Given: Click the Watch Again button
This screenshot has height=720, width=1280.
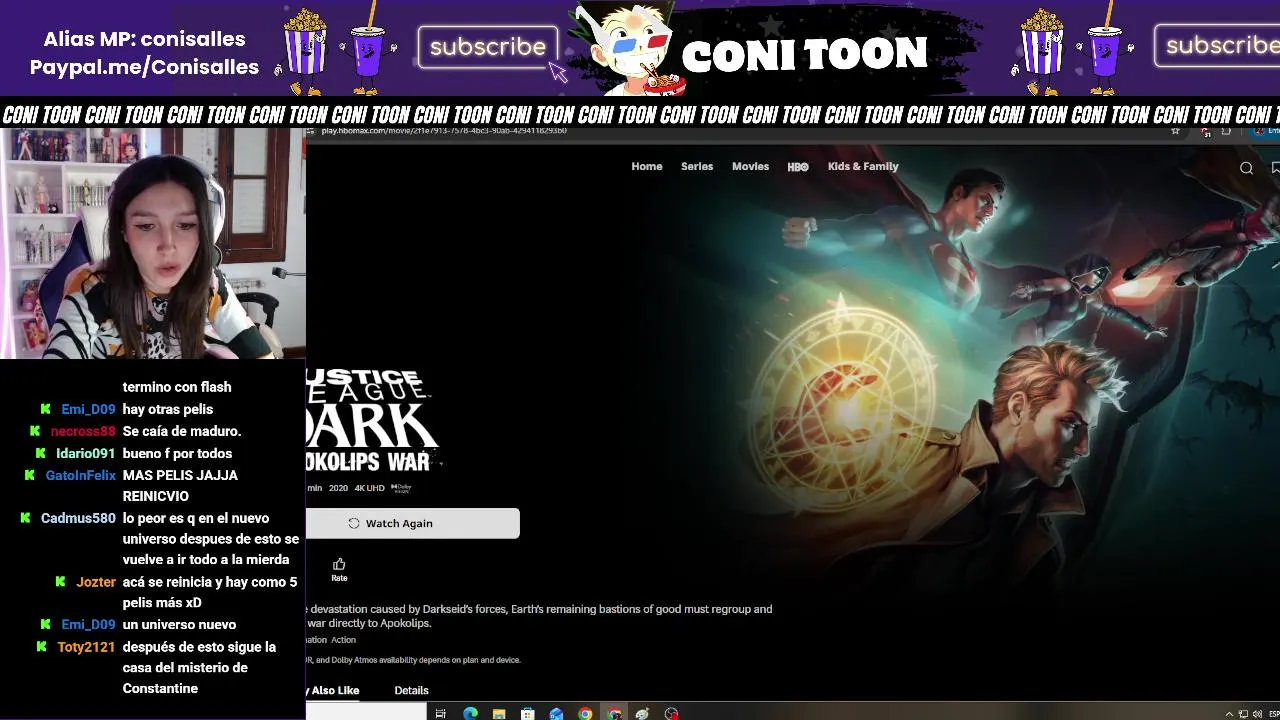Looking at the screenshot, I should 412,523.
